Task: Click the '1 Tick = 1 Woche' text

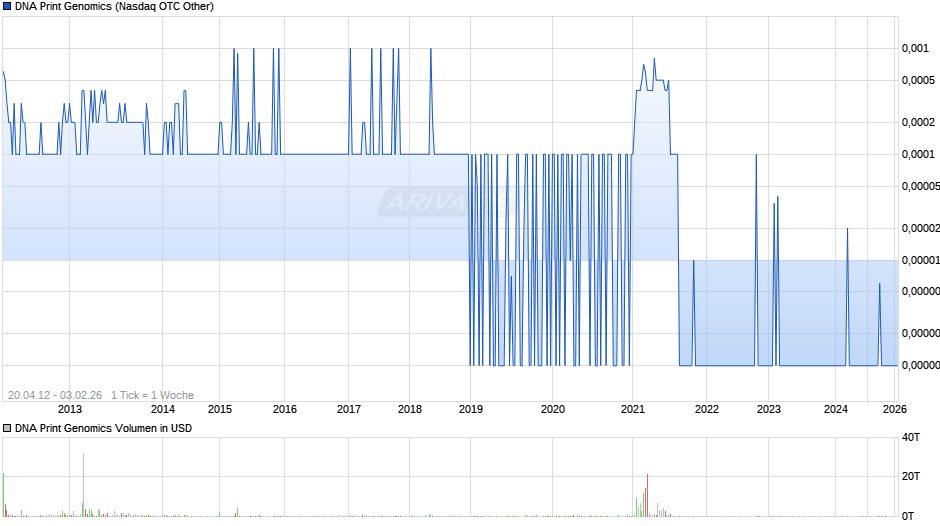Action: pos(152,395)
